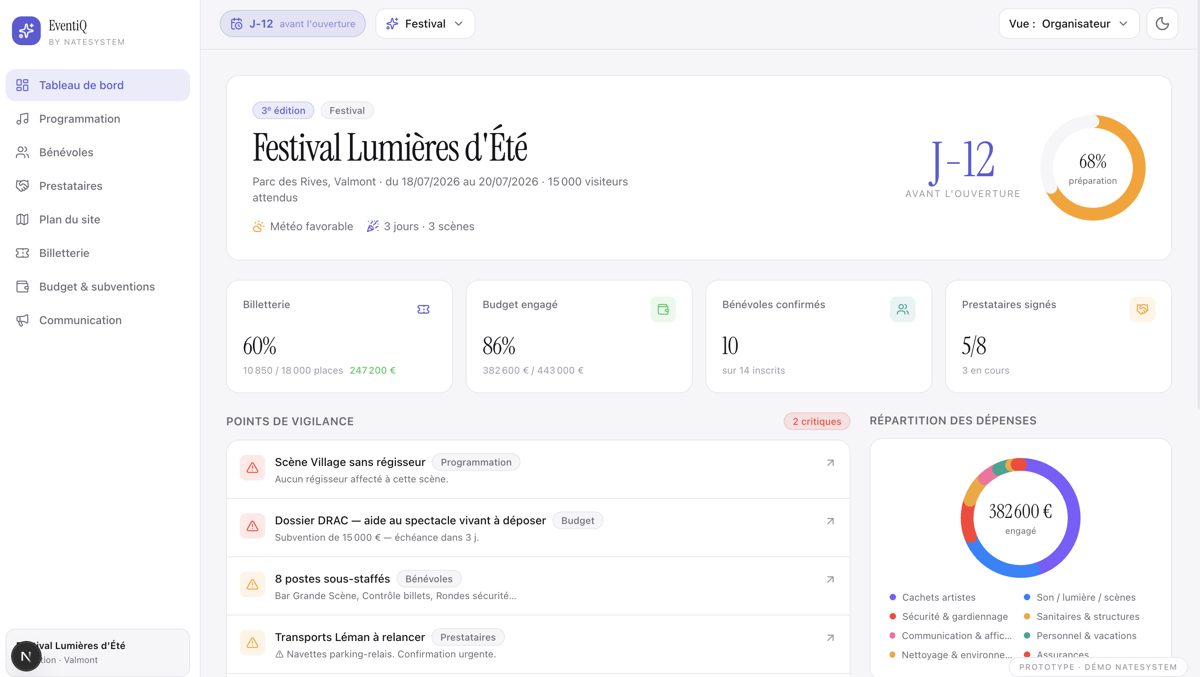This screenshot has width=1200, height=677.
Task: Click the Bénévoles tag on sous-staffés alert
Action: 430,579
